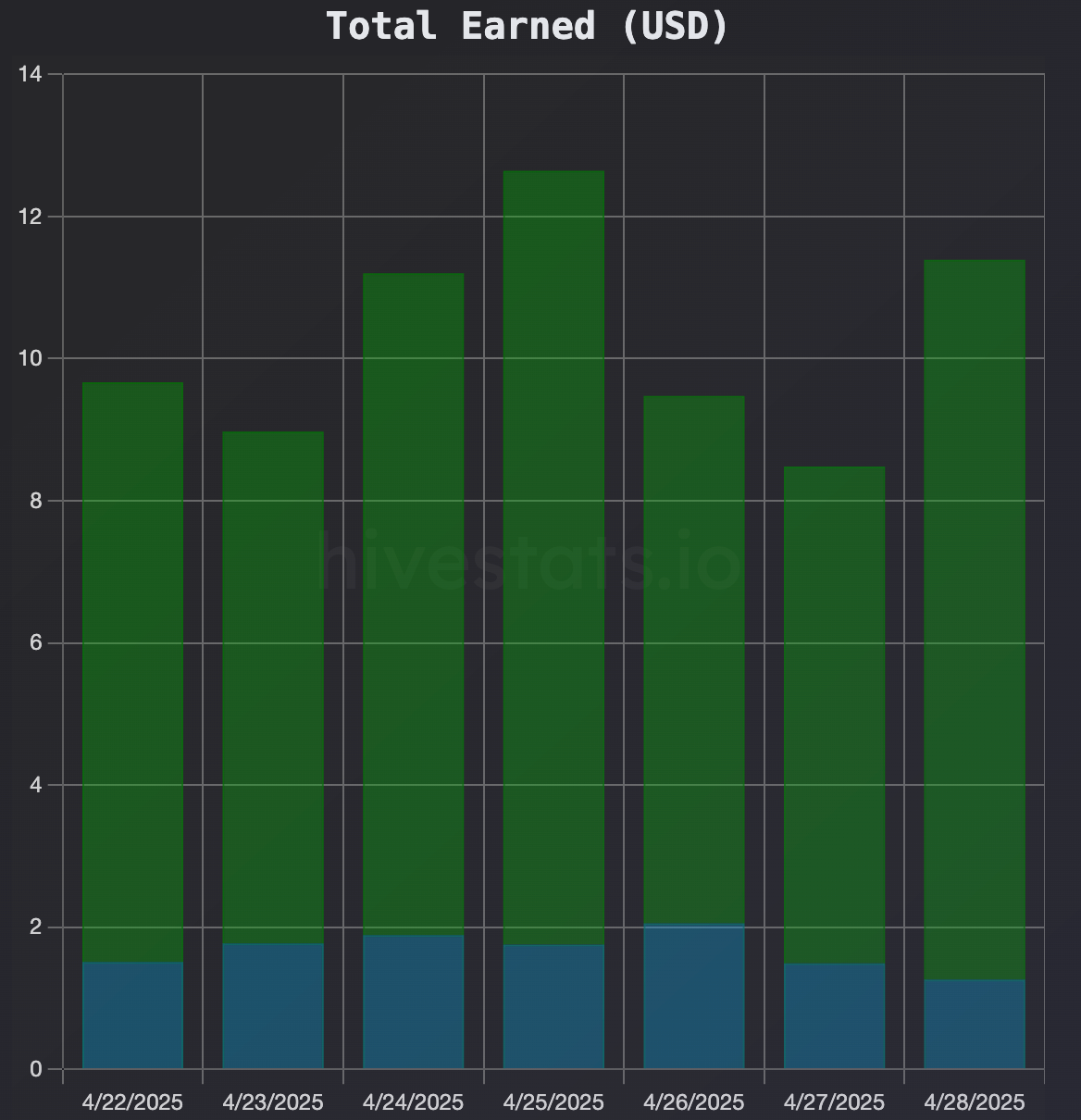Image resolution: width=1081 pixels, height=1120 pixels.
Task: Click the chart title Total Earned (USD)
Action: [x=528, y=26]
